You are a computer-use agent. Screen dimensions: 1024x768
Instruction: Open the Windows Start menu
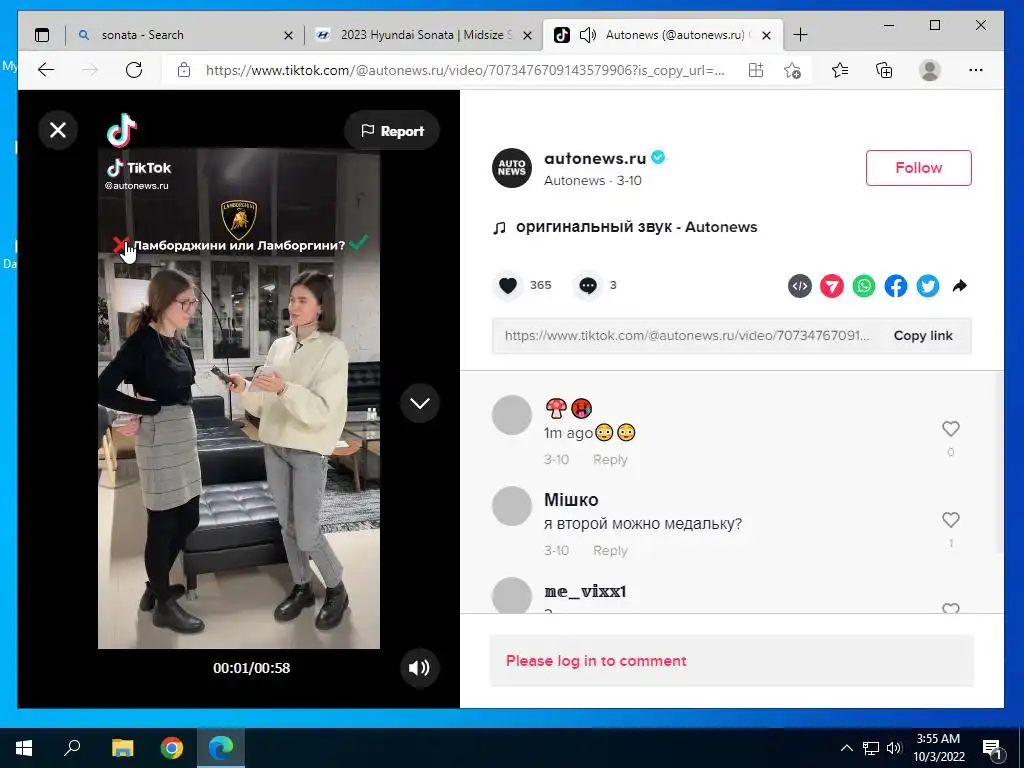24,748
